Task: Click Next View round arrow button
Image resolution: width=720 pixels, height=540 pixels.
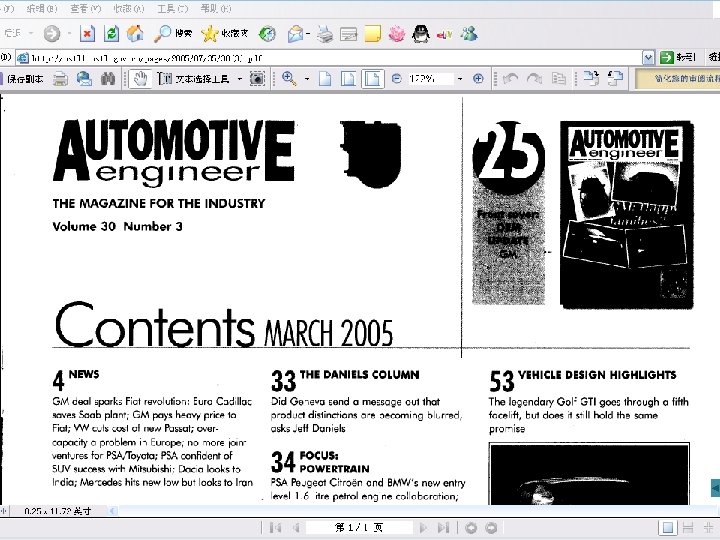Action: [491, 528]
